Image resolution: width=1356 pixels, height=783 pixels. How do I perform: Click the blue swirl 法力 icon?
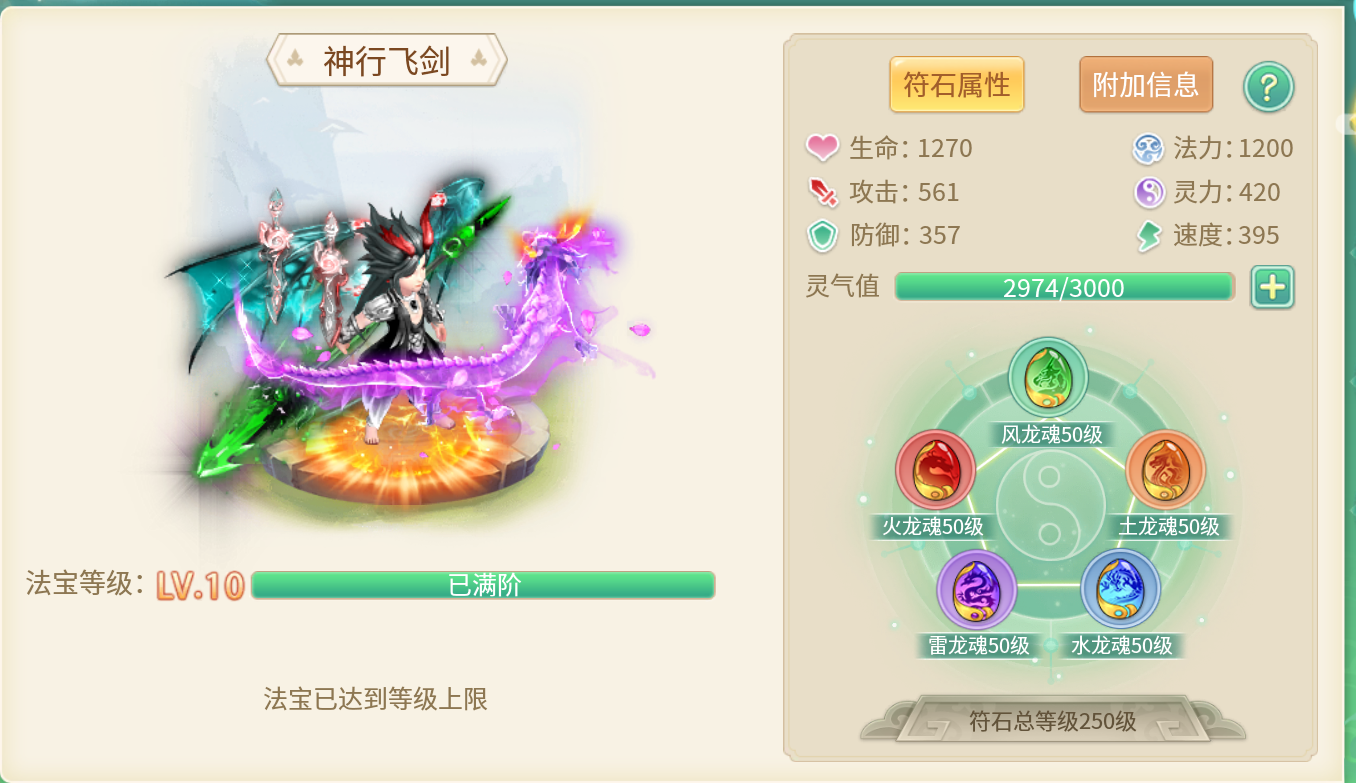coord(1149,149)
